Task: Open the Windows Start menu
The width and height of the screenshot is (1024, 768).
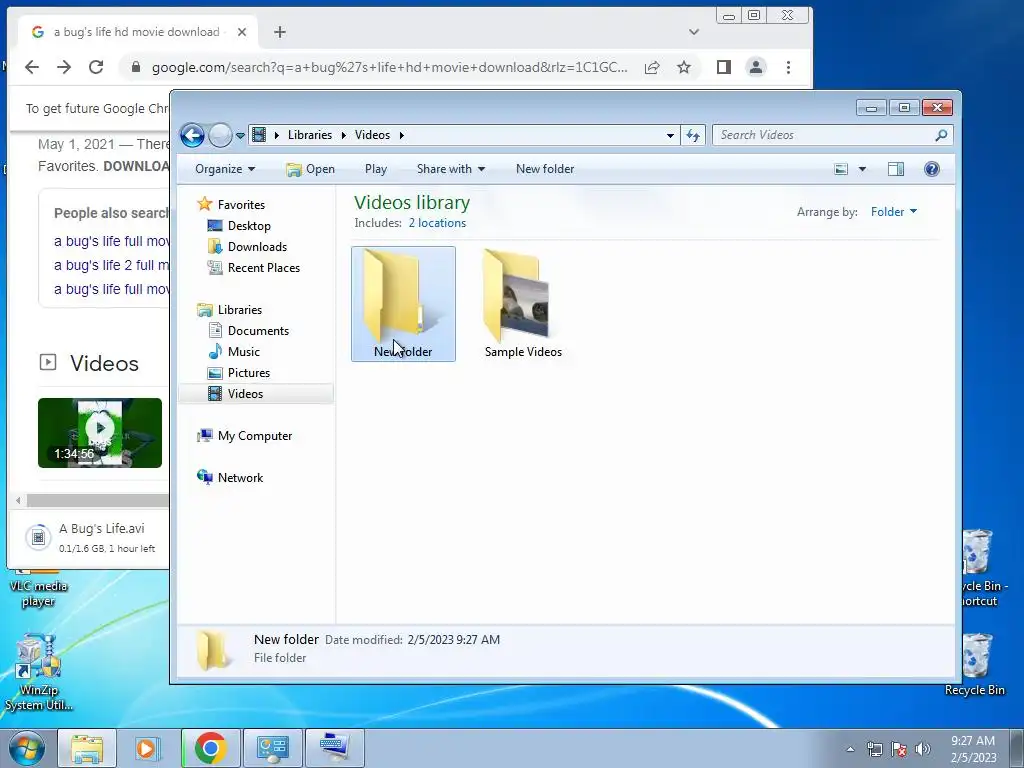Action: pyautogui.click(x=27, y=748)
